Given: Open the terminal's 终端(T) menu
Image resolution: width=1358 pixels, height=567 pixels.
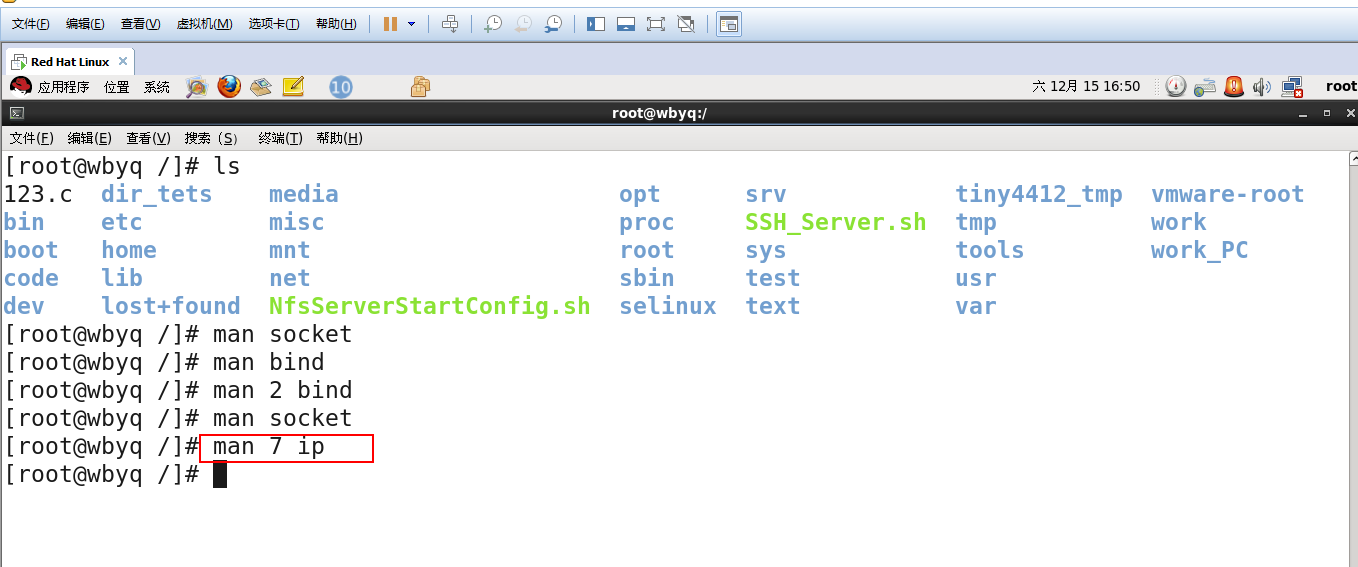Looking at the screenshot, I should pos(280,138).
